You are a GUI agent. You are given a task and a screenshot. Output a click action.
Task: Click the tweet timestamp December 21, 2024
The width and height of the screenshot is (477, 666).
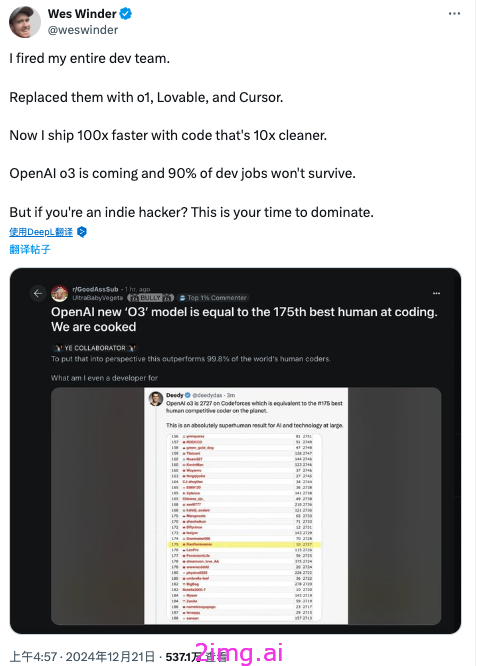pos(82,657)
